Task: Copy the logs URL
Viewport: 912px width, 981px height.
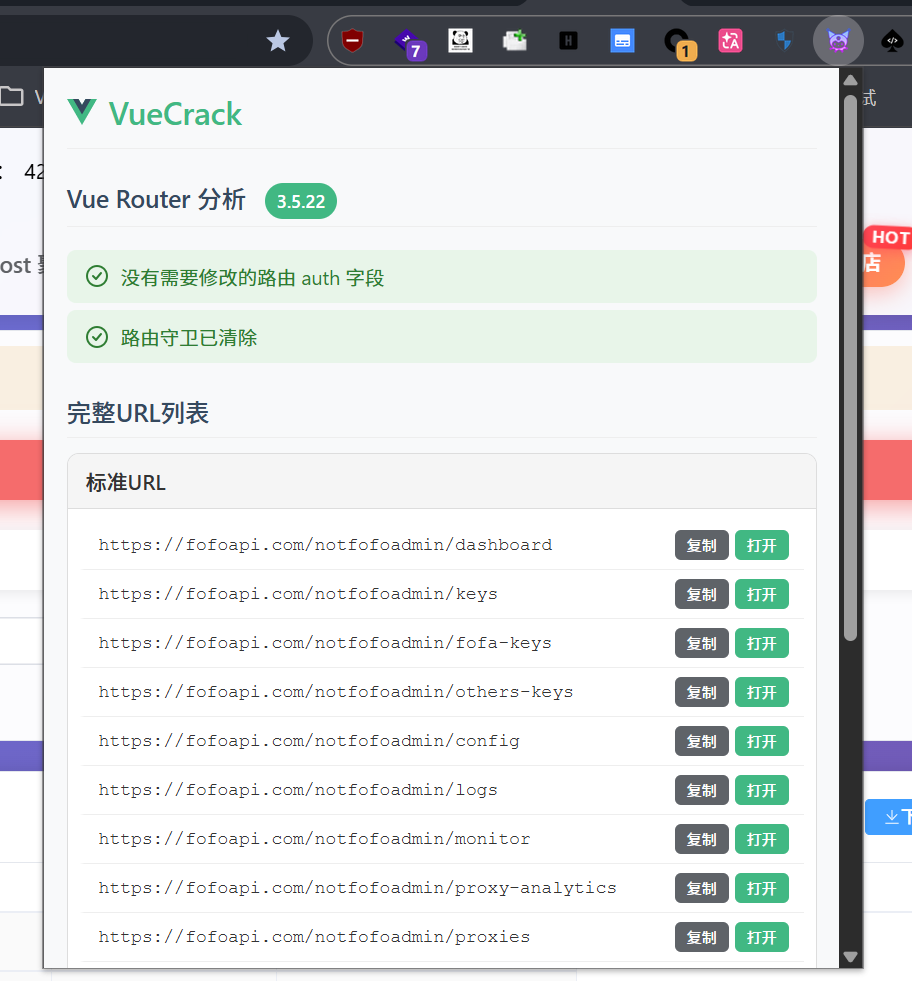Action: click(x=701, y=790)
